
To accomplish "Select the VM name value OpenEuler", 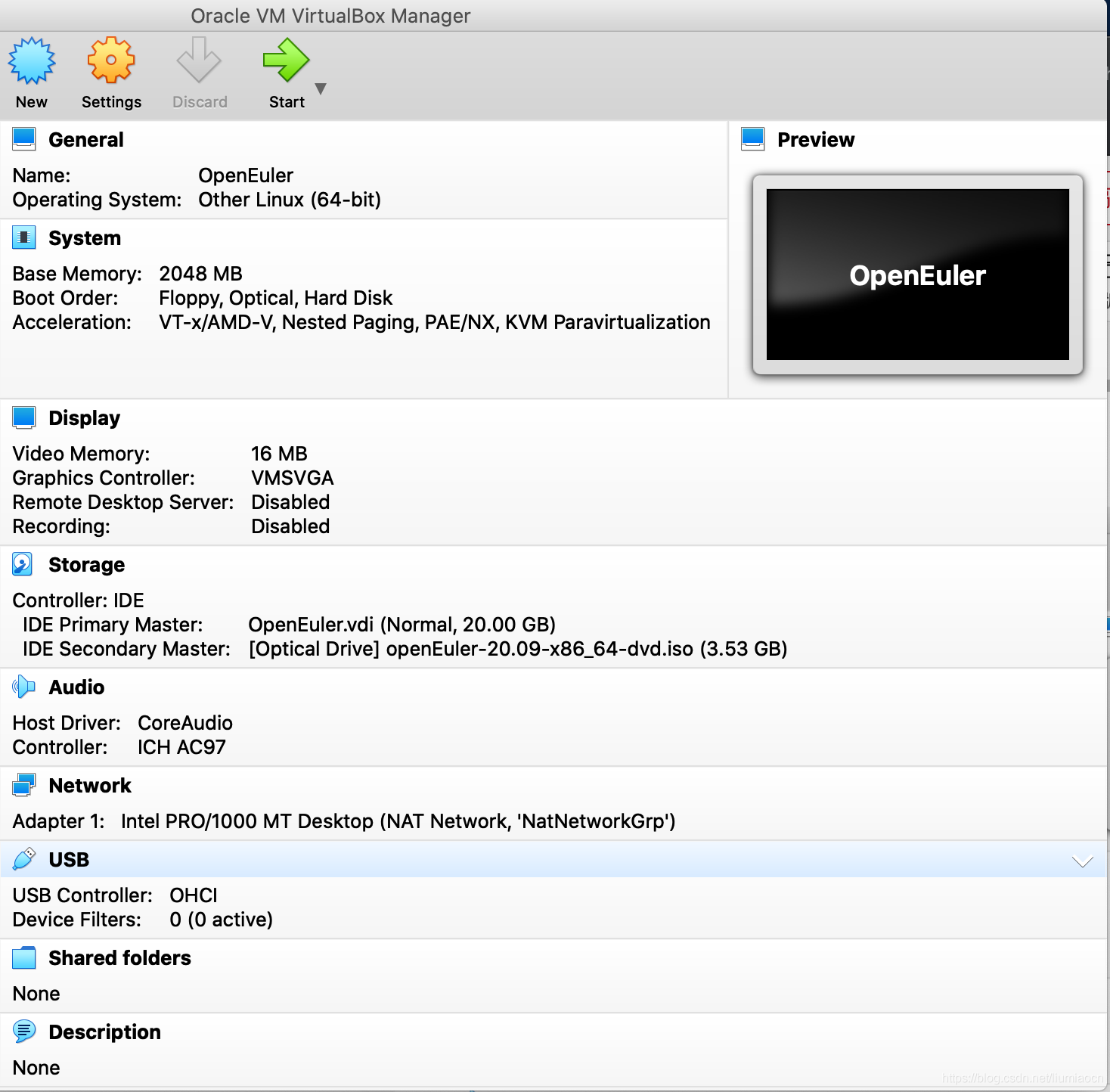I will tap(246, 175).
